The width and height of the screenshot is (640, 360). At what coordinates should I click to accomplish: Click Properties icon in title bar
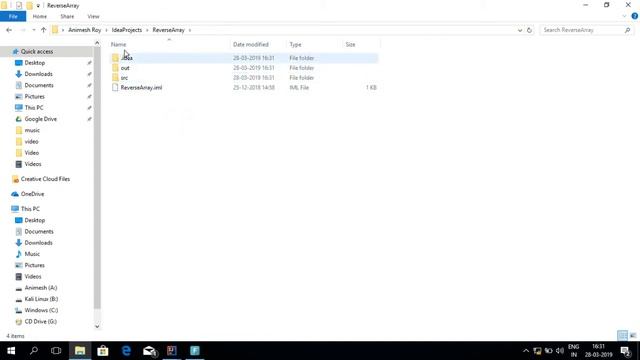click(x=19, y=6)
